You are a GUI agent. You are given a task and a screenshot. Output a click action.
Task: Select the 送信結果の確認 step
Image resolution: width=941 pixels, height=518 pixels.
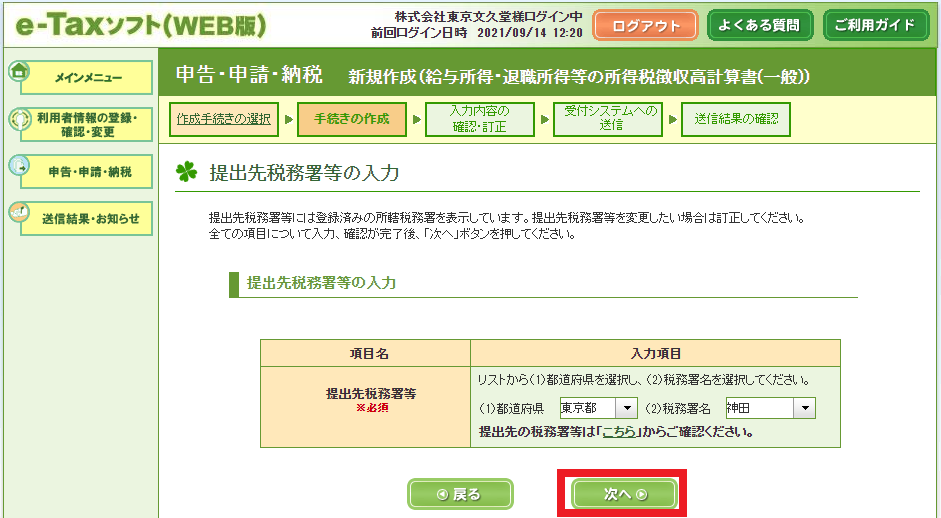click(x=736, y=119)
